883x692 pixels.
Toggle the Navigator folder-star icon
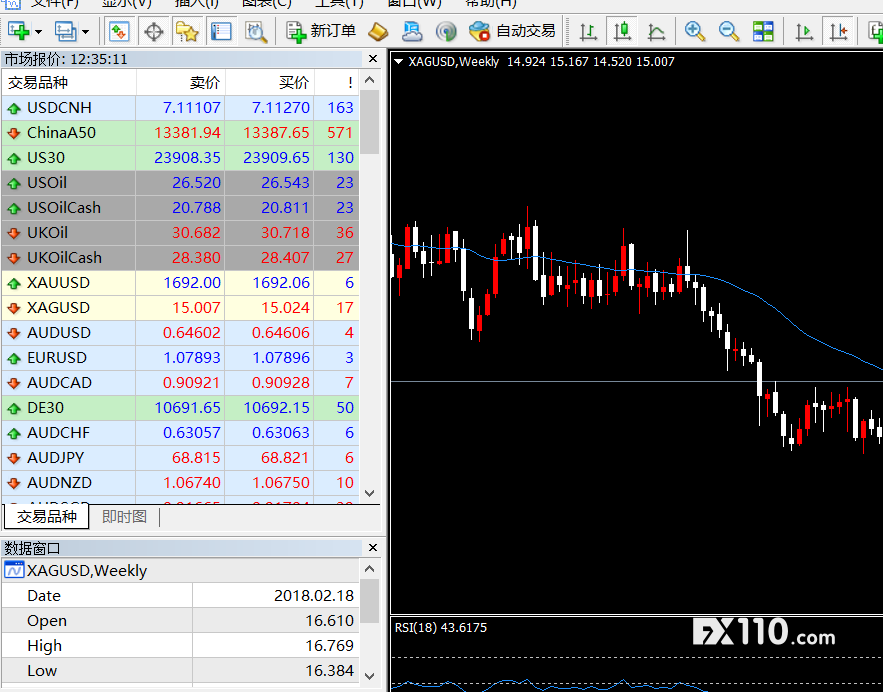(187, 32)
